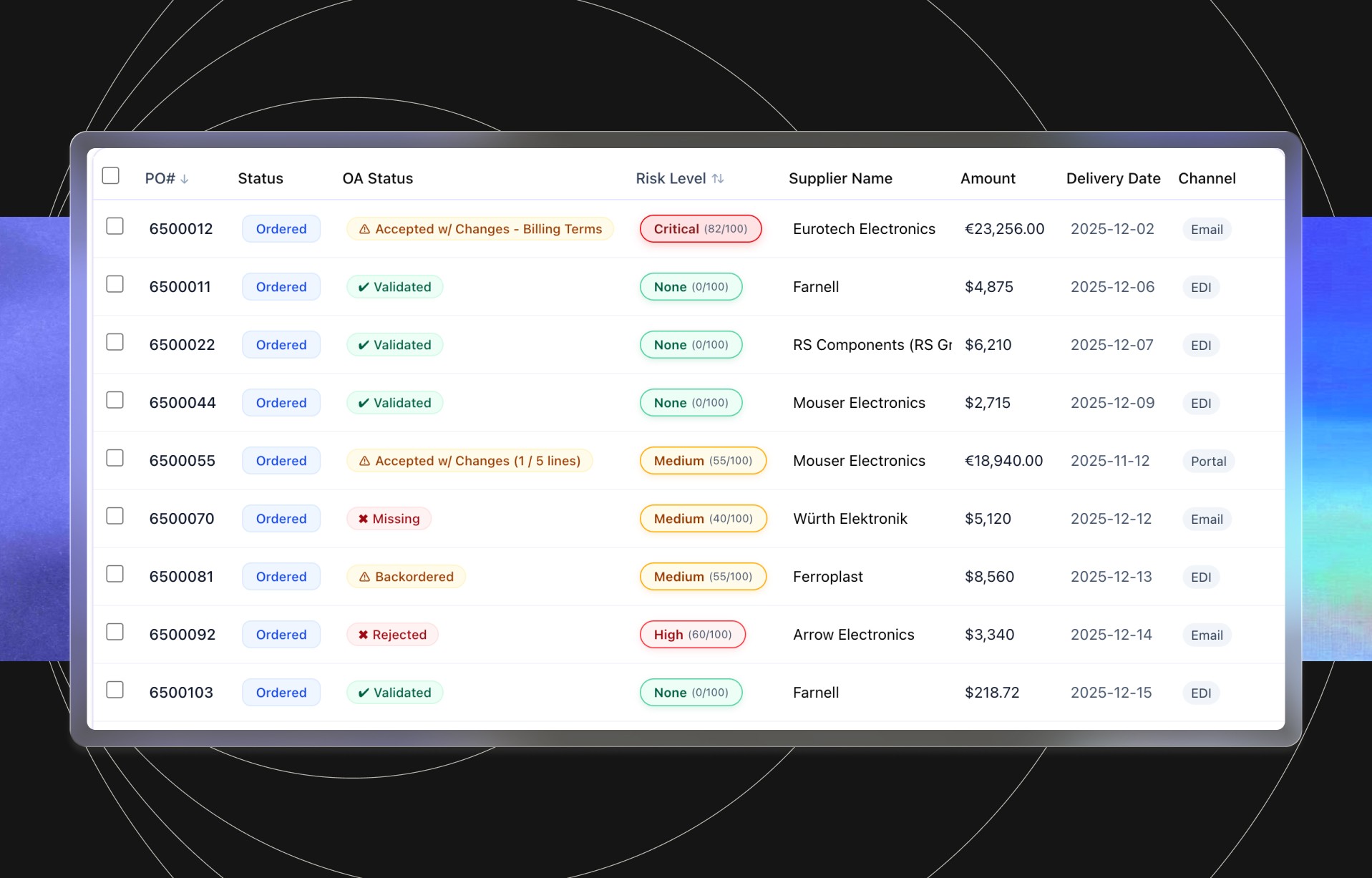Image resolution: width=1372 pixels, height=878 pixels.
Task: Open PO number 6500012
Action: pos(181,229)
